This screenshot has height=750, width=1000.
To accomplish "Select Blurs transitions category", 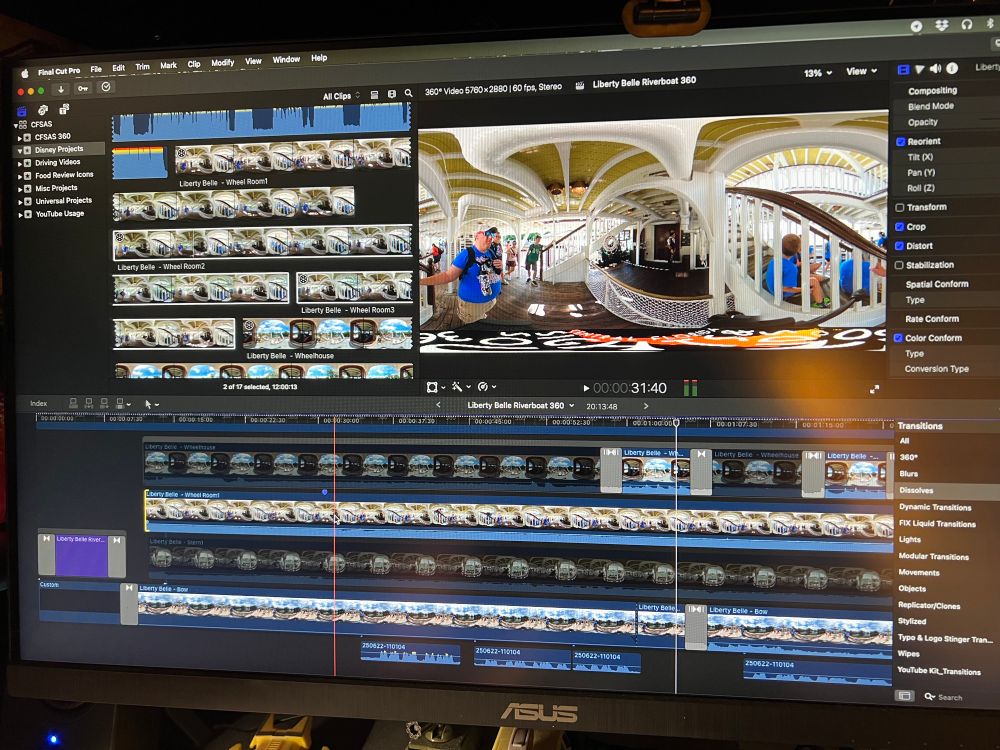I will (x=908, y=474).
